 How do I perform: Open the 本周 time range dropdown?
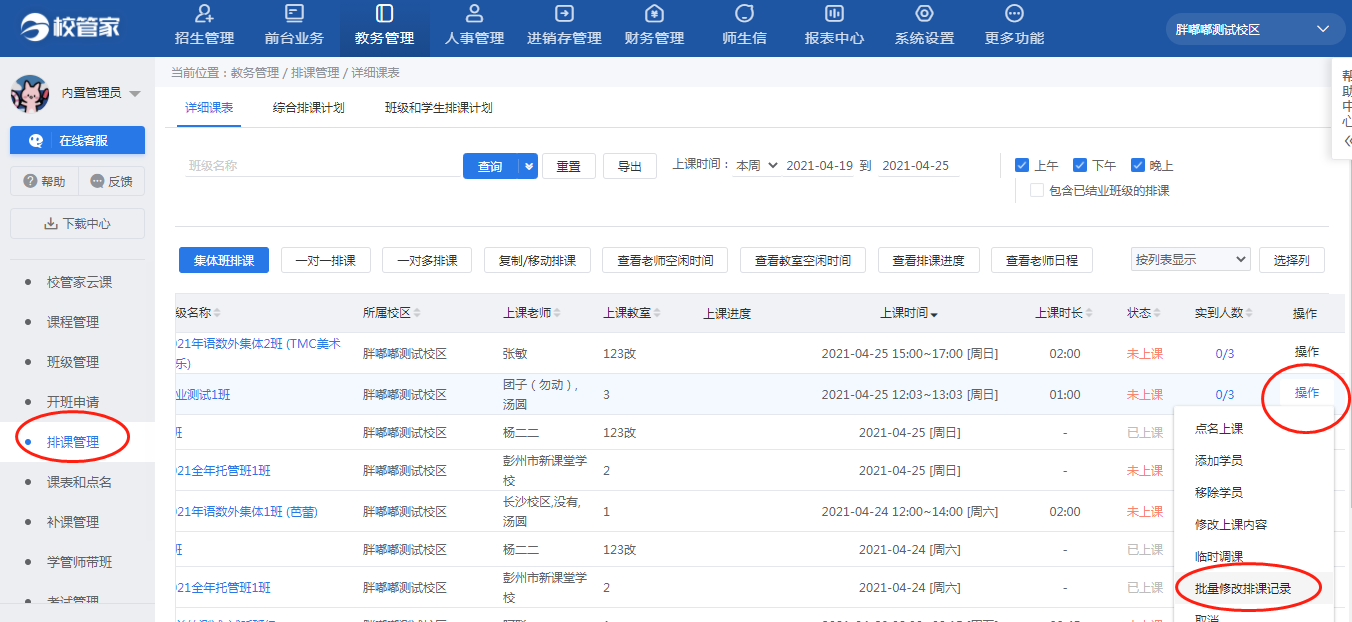[756, 166]
